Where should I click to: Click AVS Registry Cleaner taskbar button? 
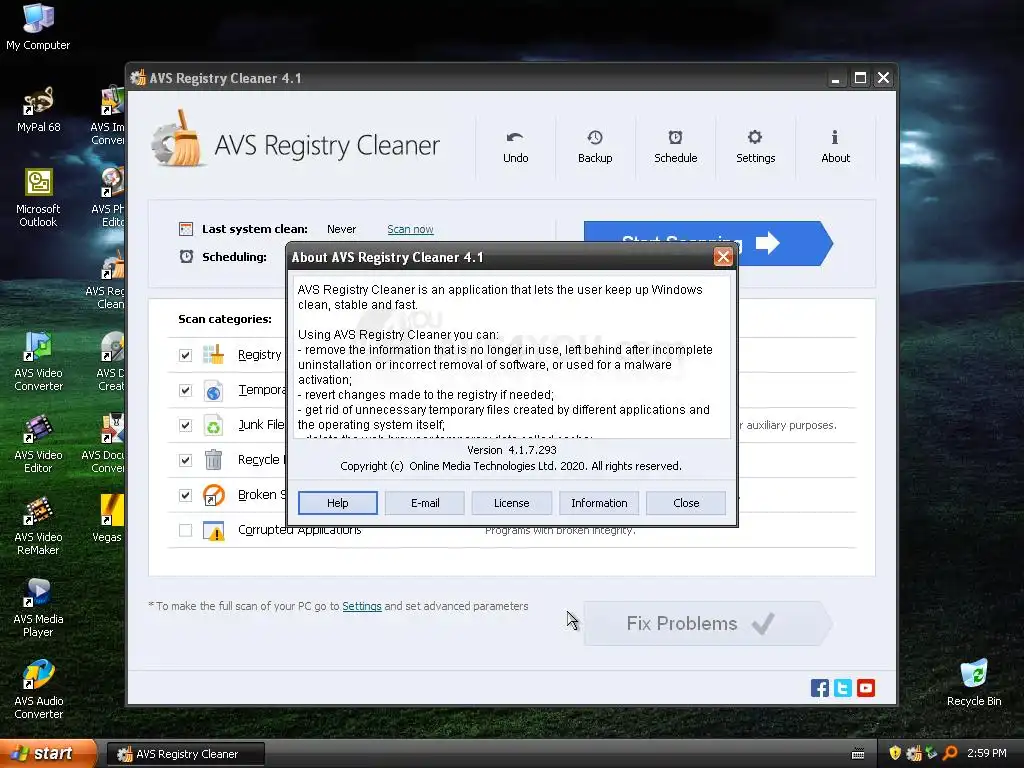click(186, 754)
